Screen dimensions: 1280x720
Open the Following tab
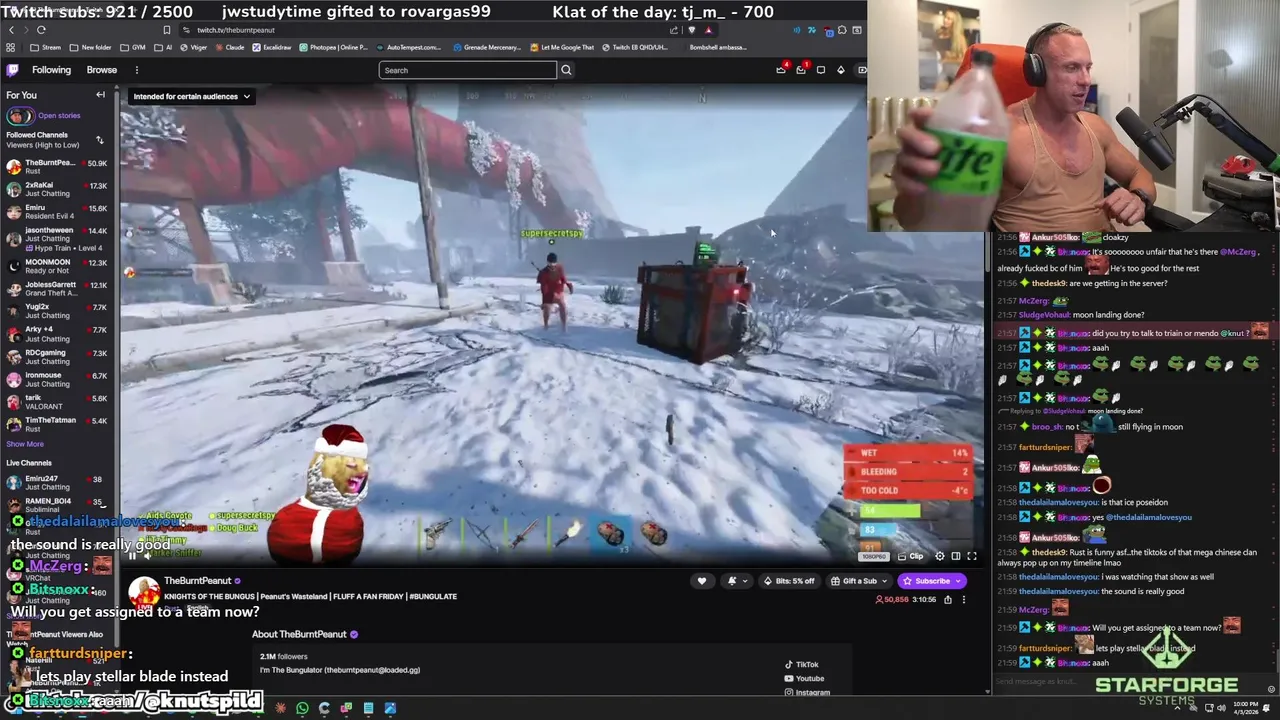pos(51,70)
